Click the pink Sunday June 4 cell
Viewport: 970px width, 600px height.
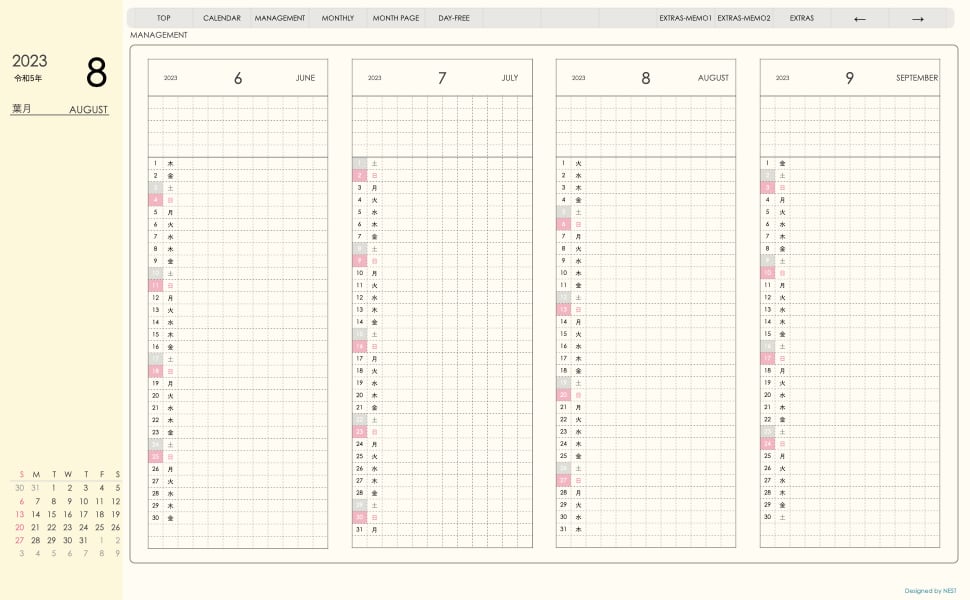pyautogui.click(x=155, y=200)
